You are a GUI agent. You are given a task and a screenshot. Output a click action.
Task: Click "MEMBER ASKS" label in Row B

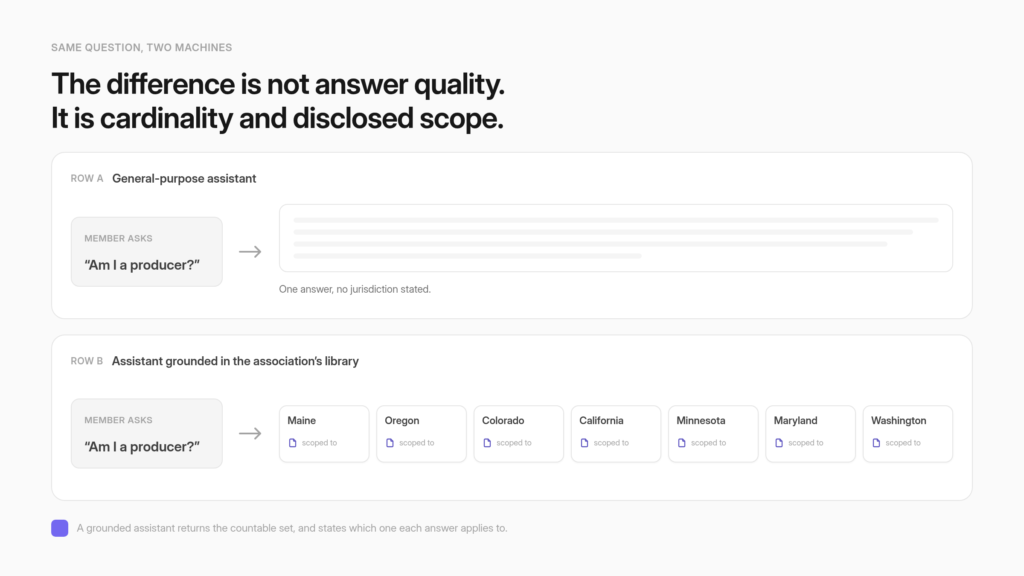(118, 420)
